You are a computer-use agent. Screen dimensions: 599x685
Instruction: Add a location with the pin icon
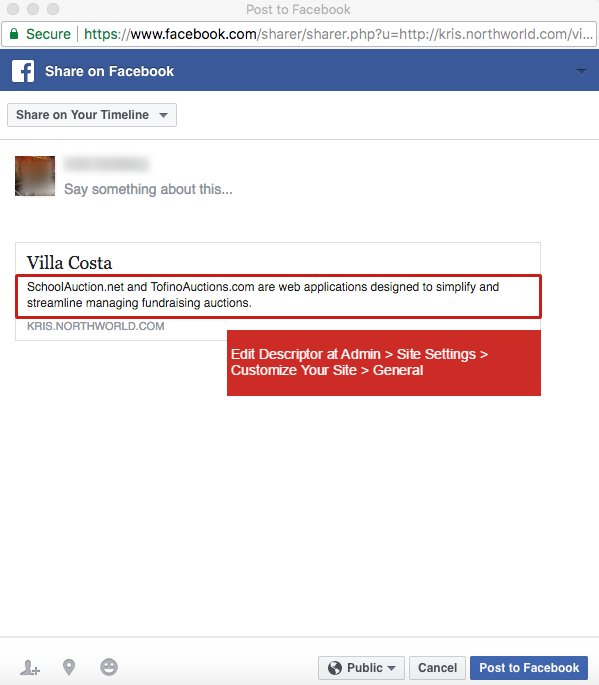click(69, 667)
